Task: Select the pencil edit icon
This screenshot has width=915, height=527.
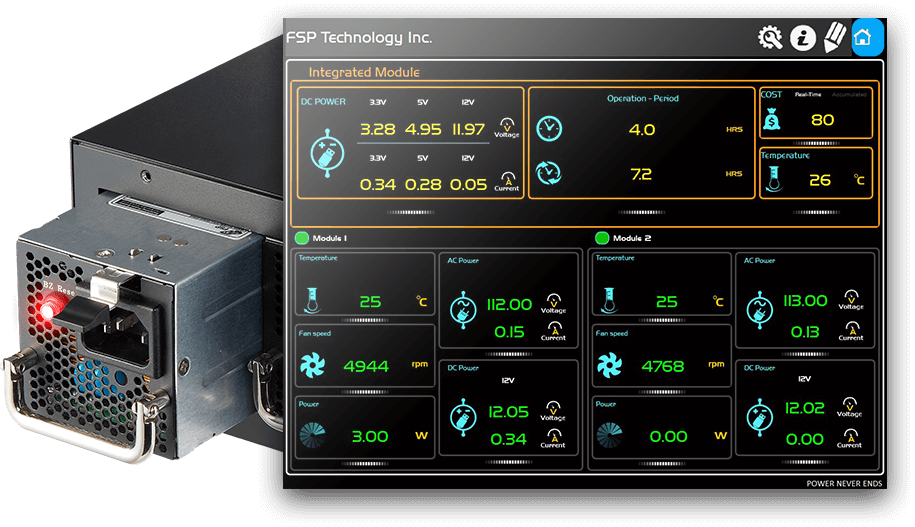Action: (x=833, y=38)
